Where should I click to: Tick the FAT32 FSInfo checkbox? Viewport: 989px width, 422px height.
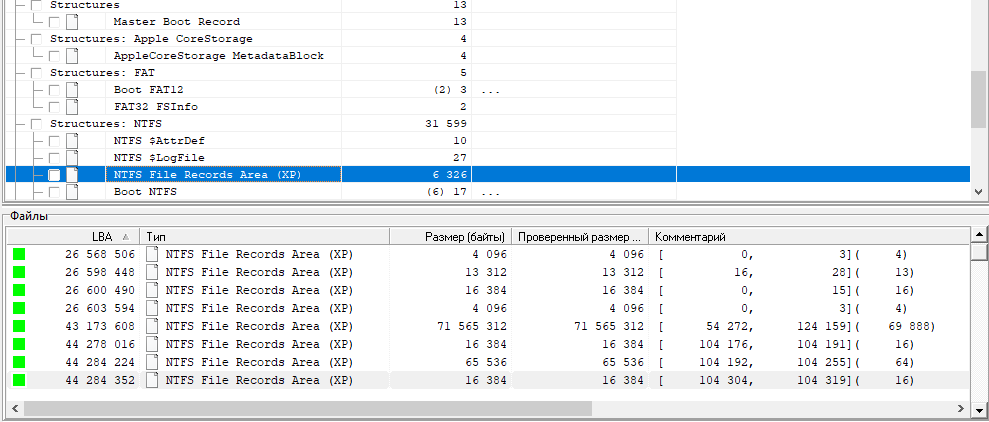(x=54, y=107)
